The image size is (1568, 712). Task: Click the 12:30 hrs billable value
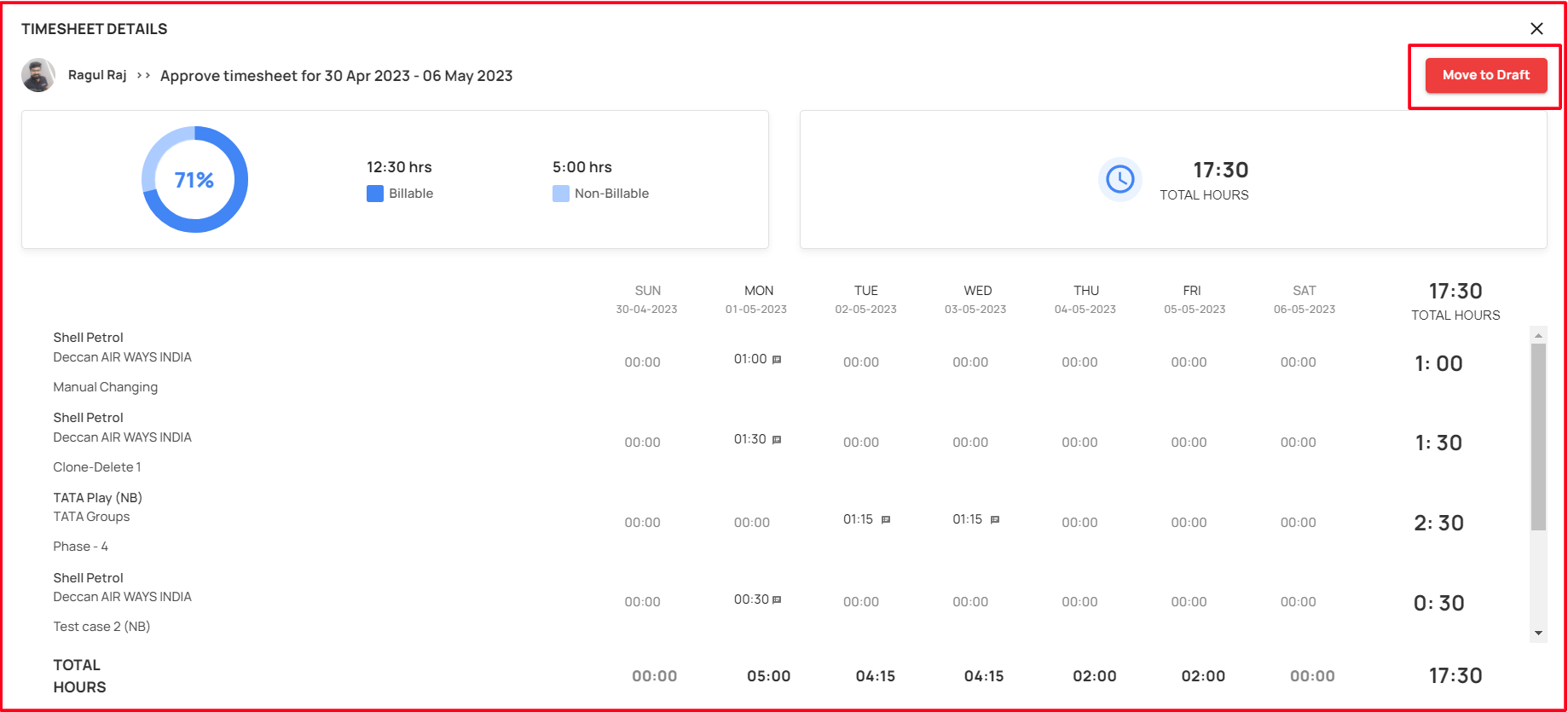pos(399,167)
